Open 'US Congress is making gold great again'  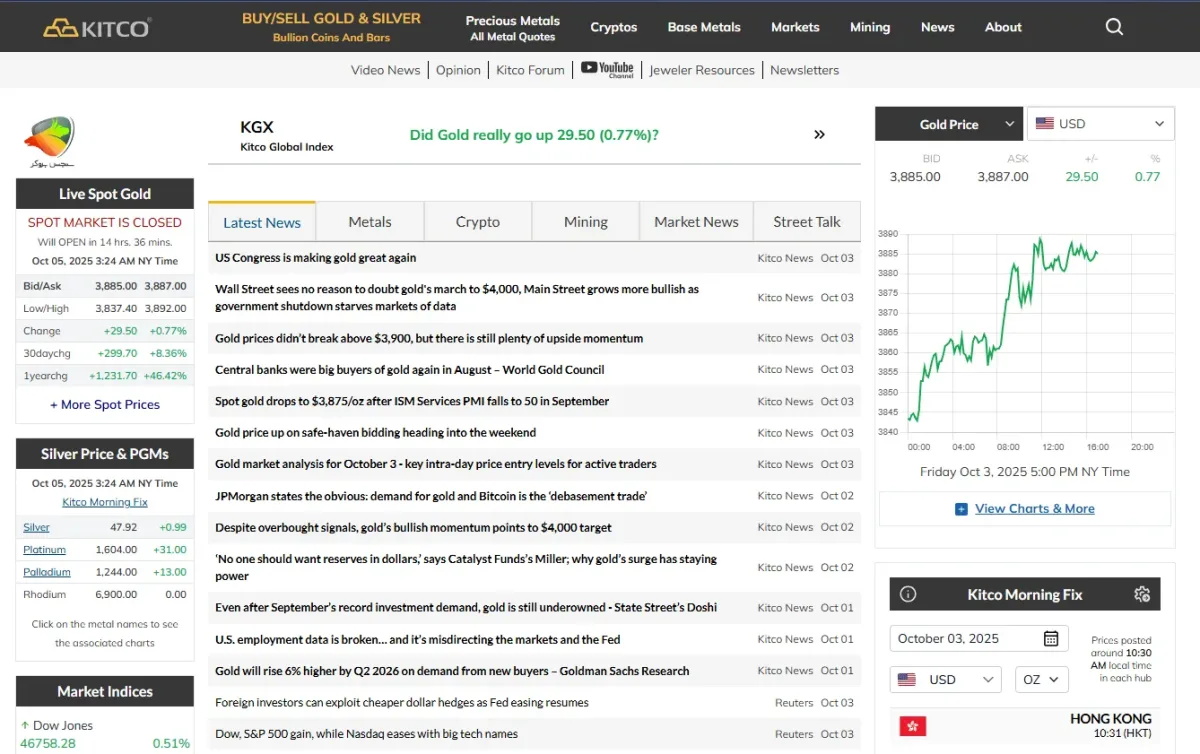click(x=315, y=258)
